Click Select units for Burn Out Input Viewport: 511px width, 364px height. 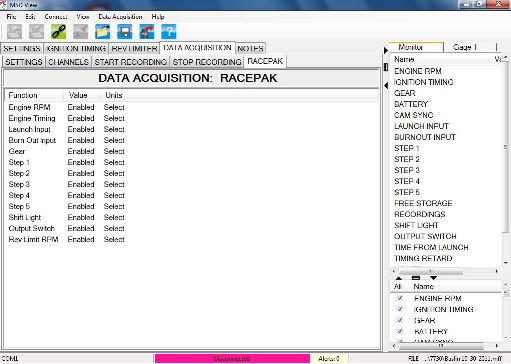coord(114,140)
